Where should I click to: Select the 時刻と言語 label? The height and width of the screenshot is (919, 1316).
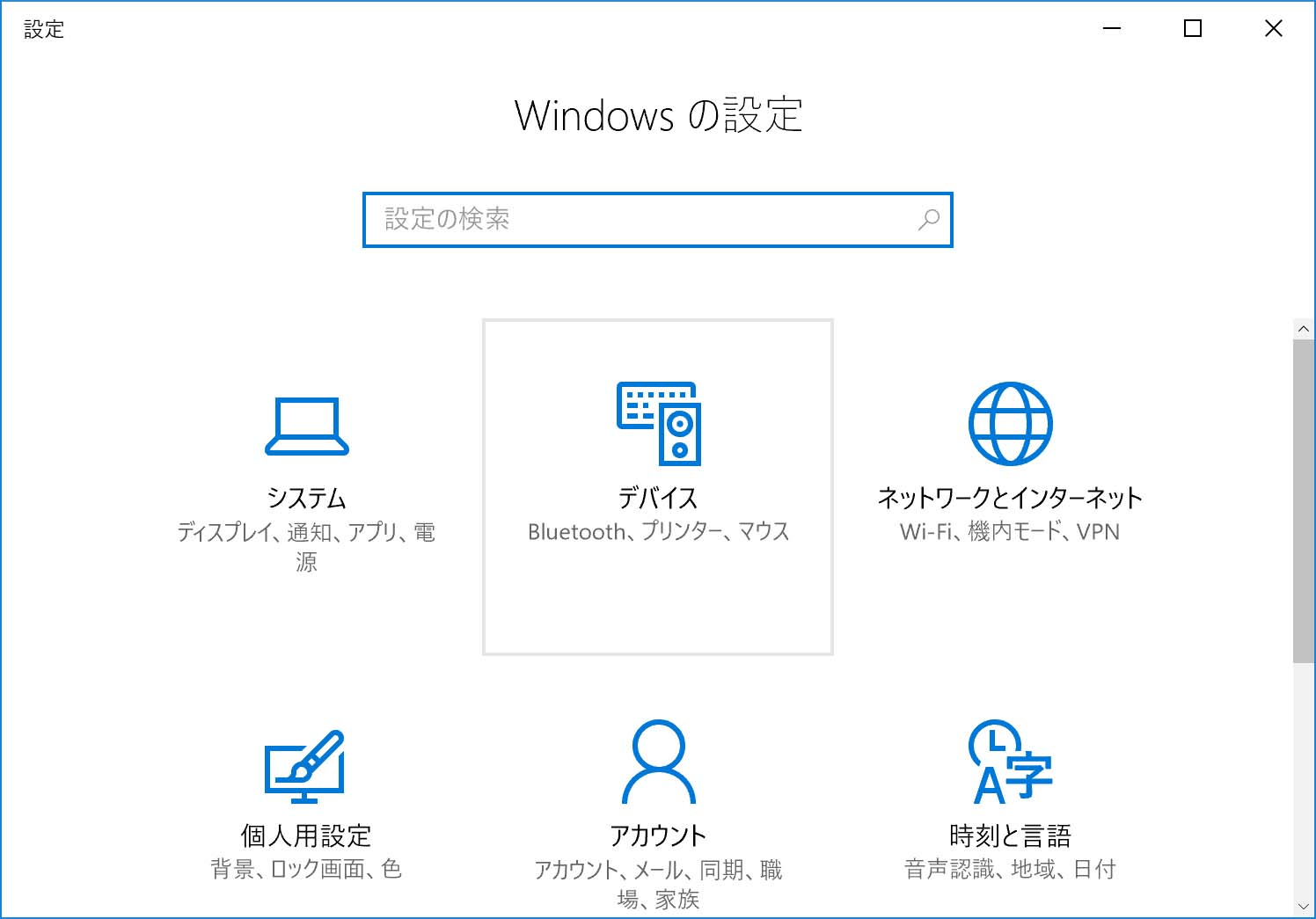pyautogui.click(x=1010, y=835)
